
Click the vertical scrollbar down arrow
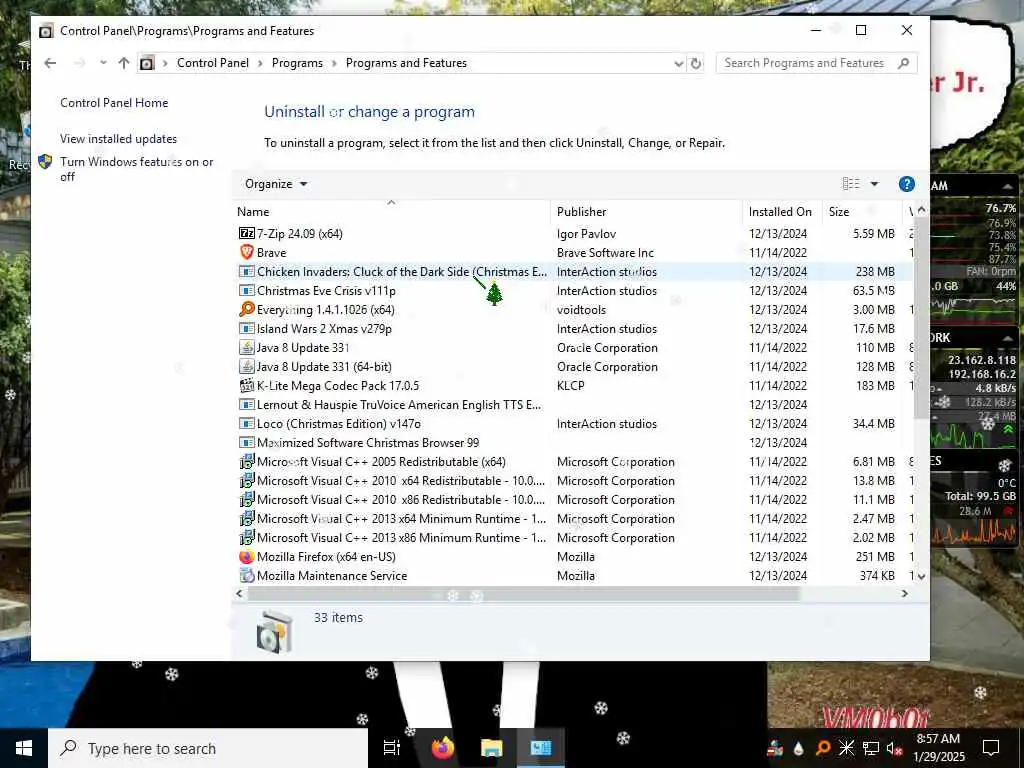tap(921, 576)
